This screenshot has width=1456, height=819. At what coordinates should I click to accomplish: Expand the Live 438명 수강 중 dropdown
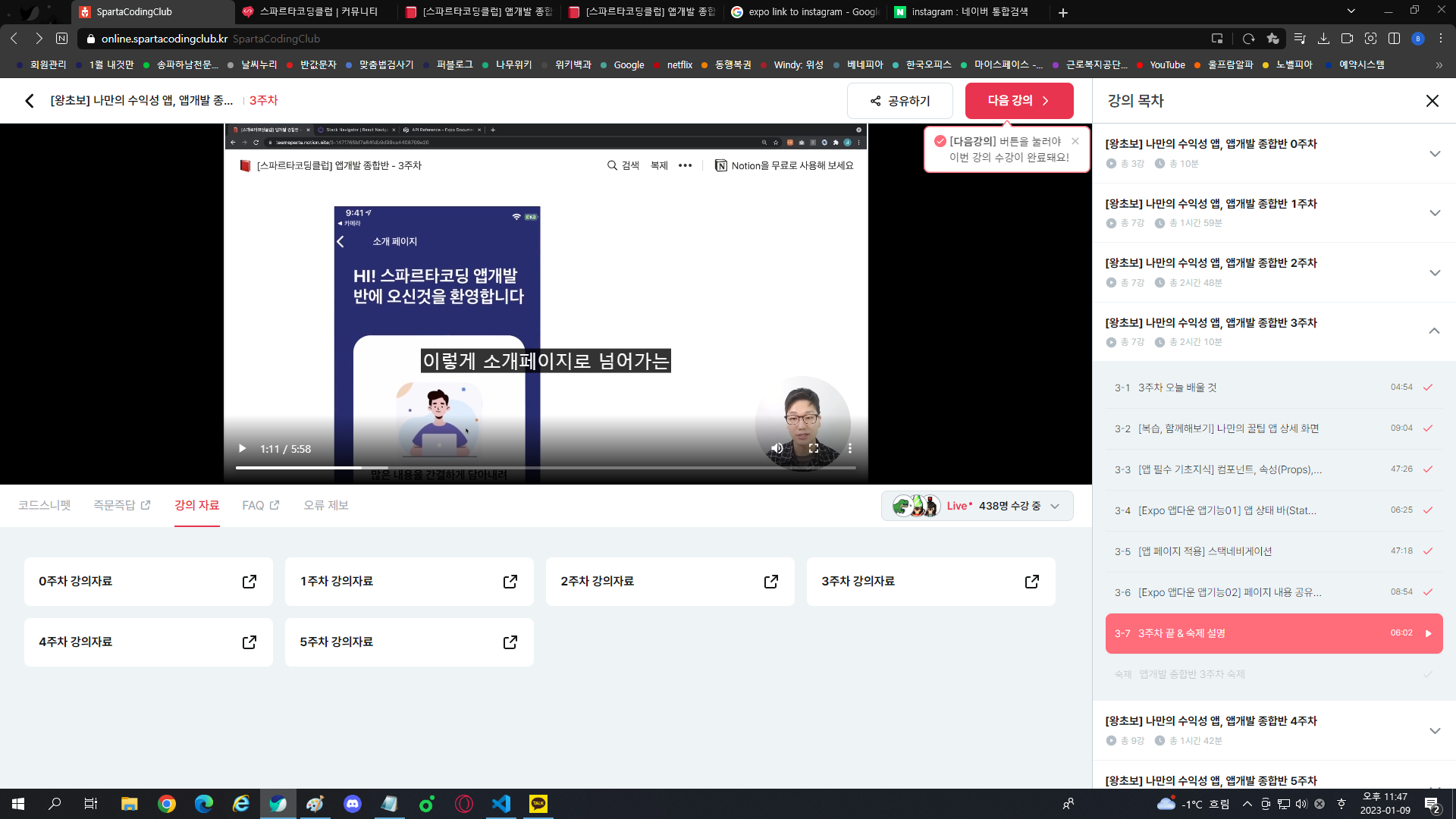click(977, 506)
